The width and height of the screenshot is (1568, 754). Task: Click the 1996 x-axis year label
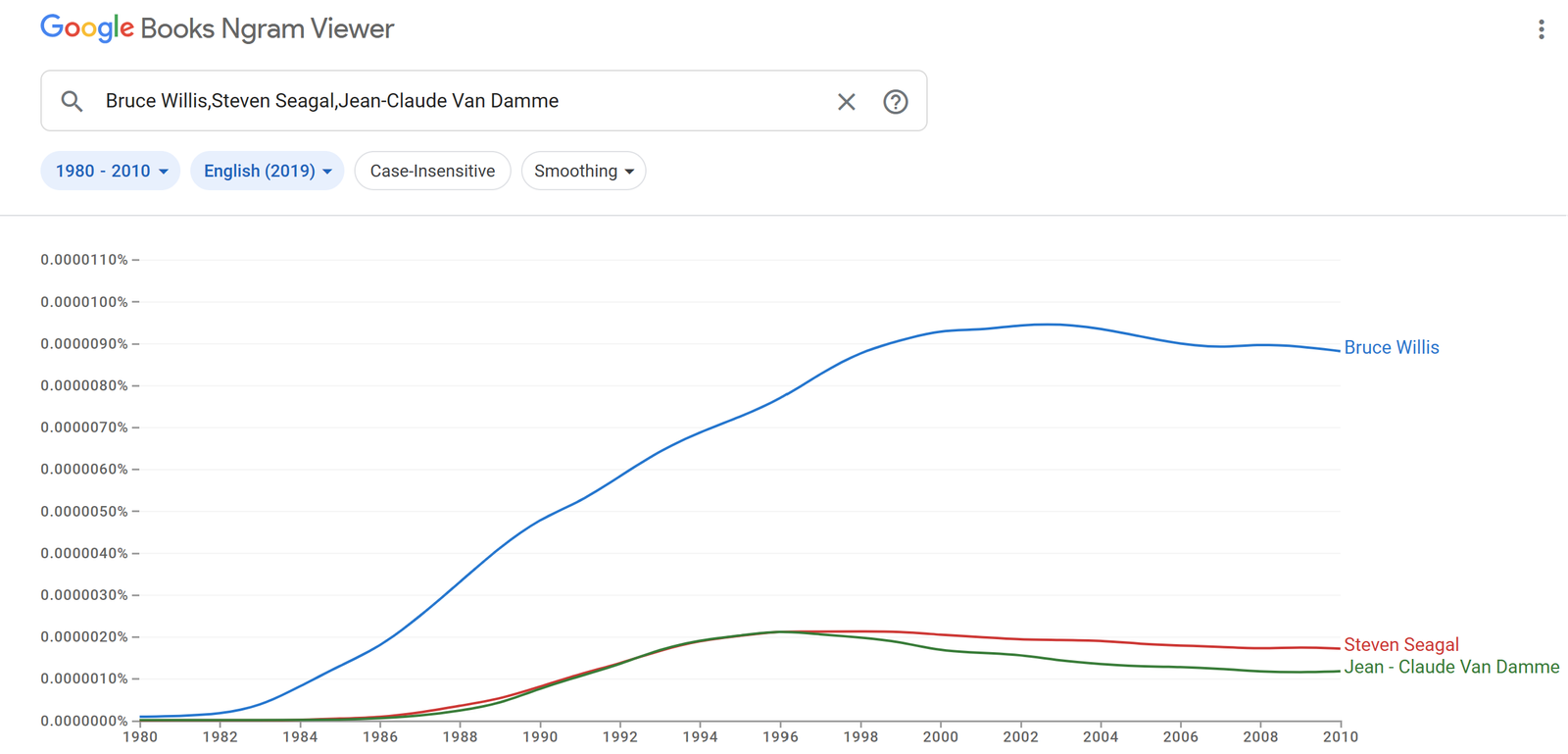pyautogui.click(x=780, y=737)
